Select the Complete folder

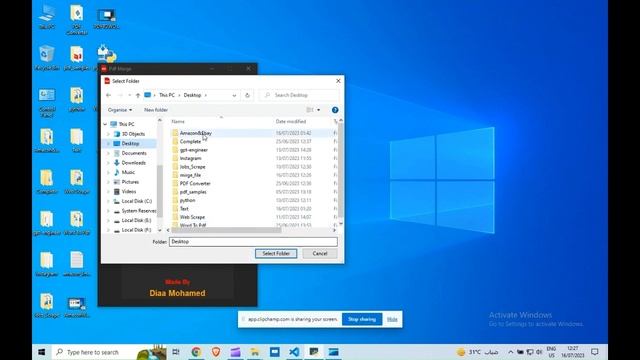coord(190,142)
